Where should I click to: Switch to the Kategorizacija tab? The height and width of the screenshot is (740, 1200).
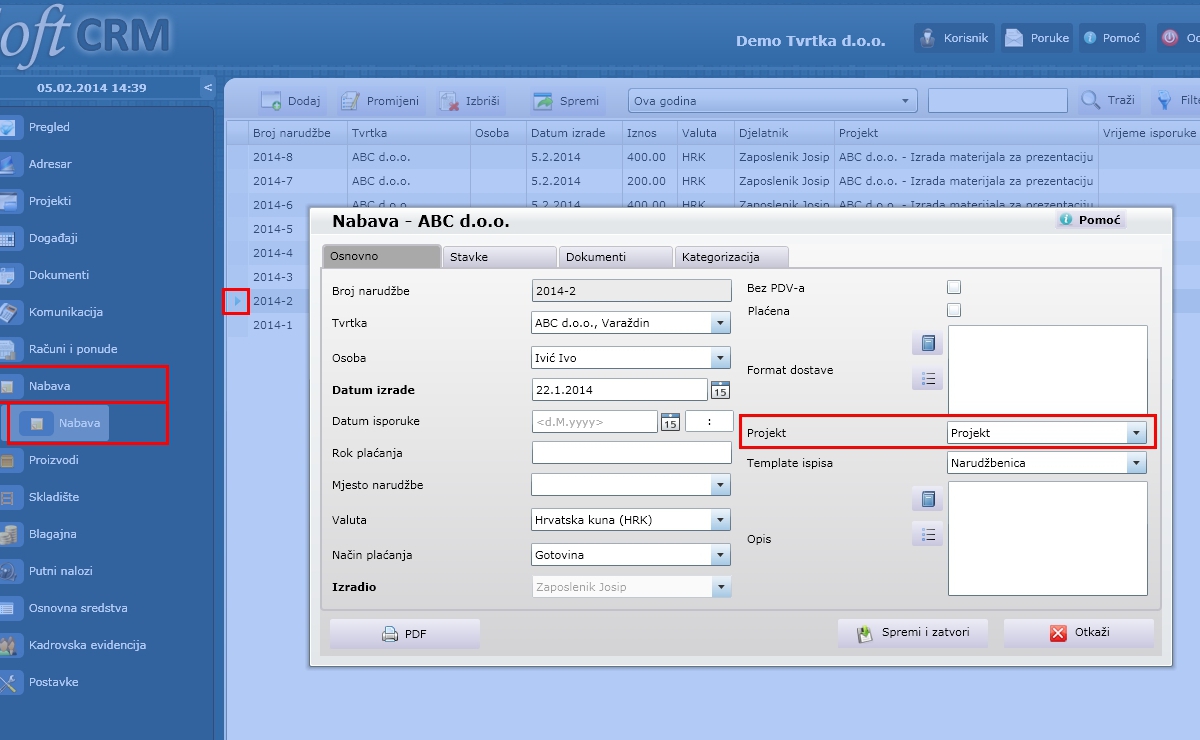pos(731,257)
